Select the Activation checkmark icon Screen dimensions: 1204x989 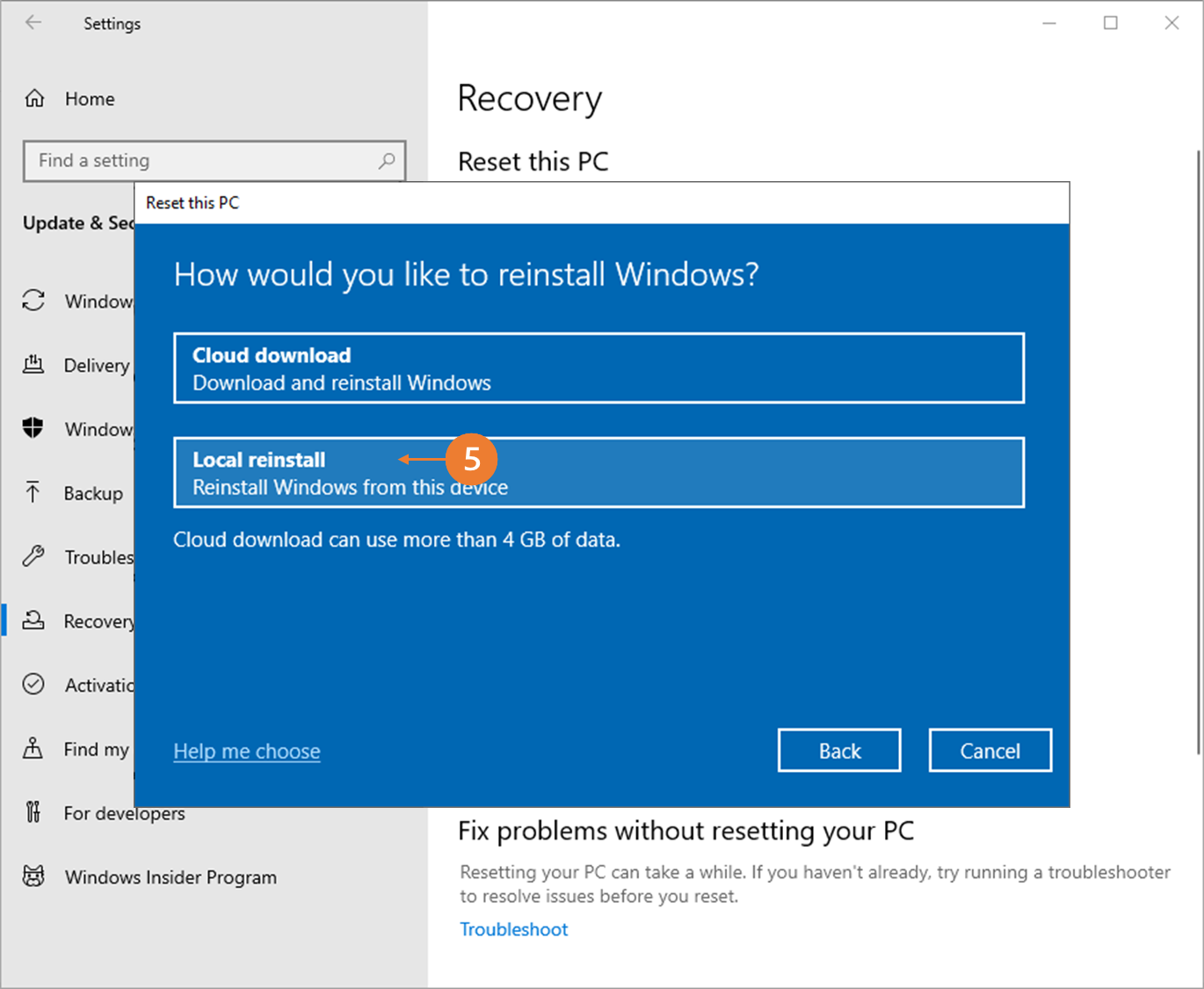click(33, 684)
